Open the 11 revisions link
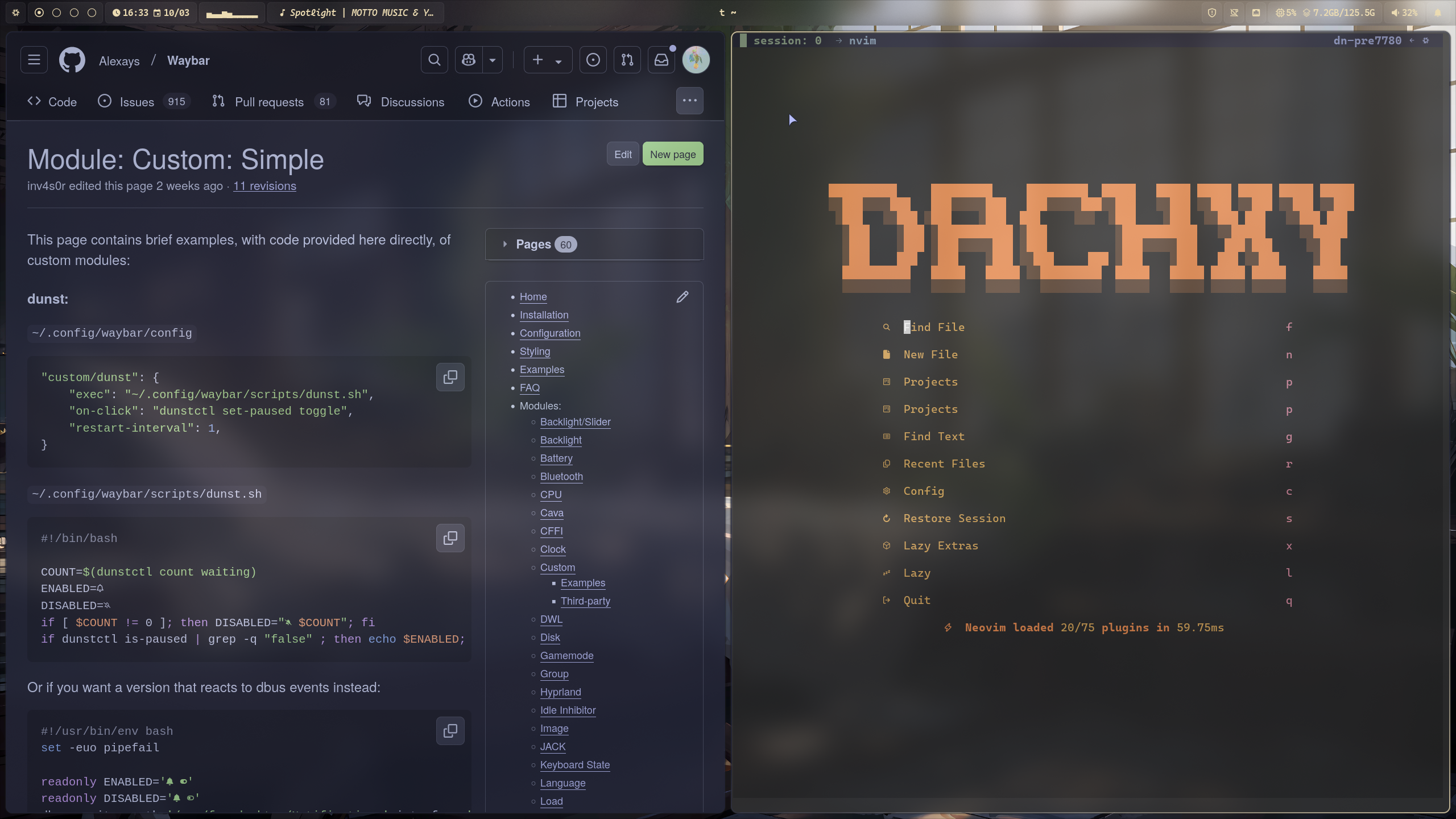 [264, 186]
